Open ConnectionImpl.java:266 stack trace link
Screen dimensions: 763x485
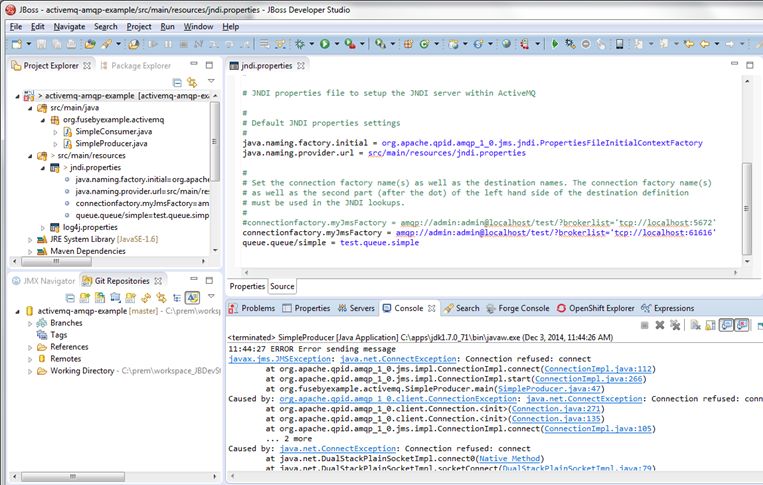tap(588, 378)
